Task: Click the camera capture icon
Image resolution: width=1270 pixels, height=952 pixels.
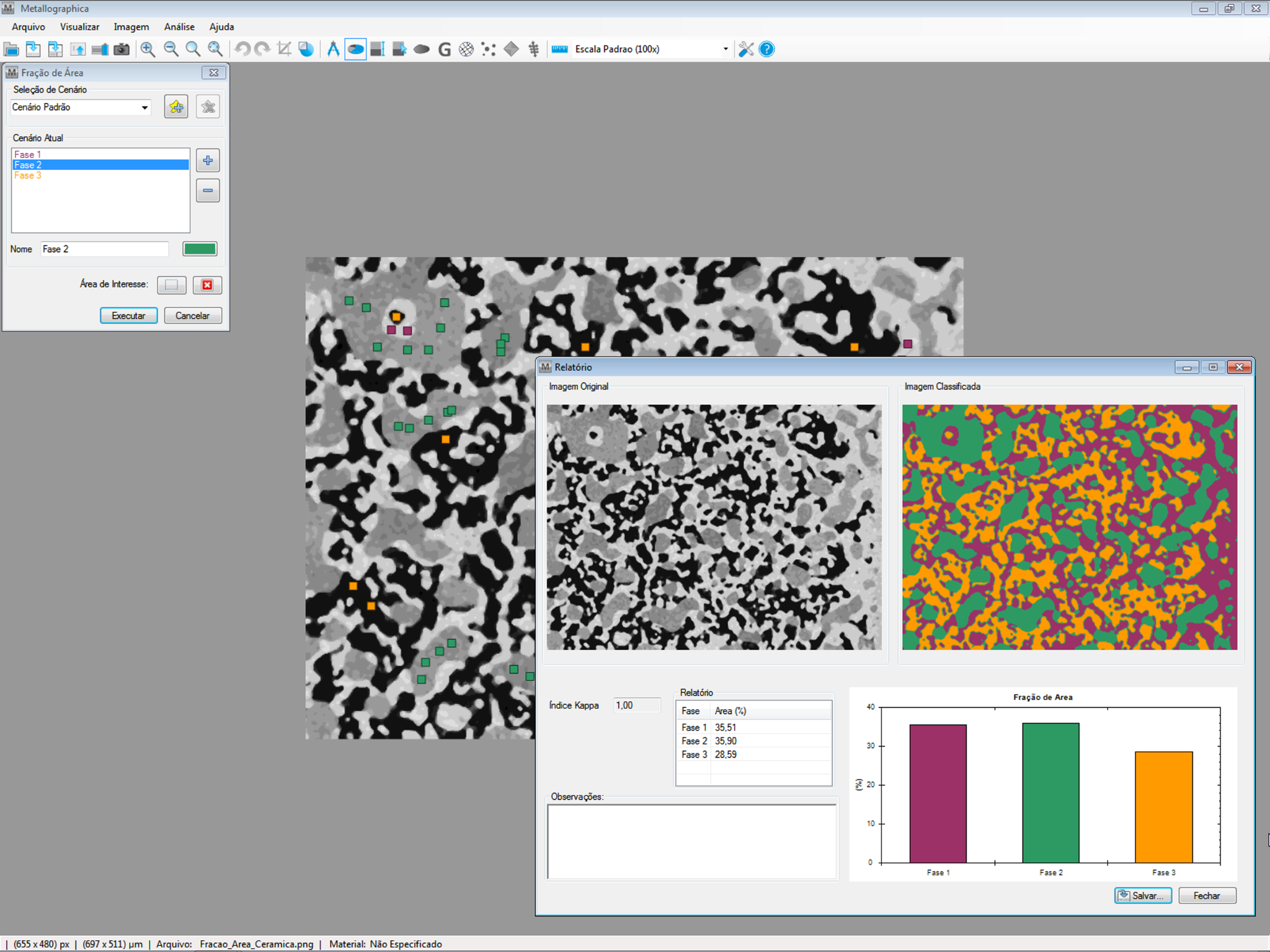Action: pyautogui.click(x=122, y=49)
